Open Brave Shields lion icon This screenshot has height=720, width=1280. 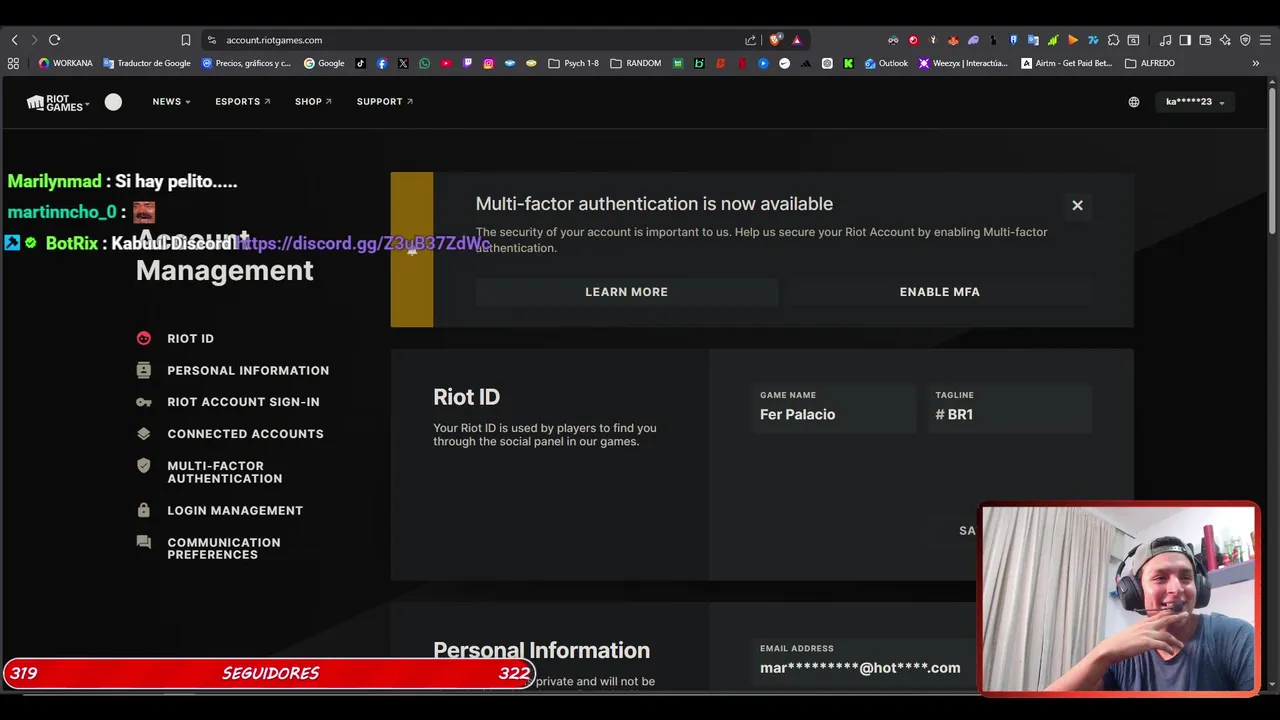pos(775,40)
